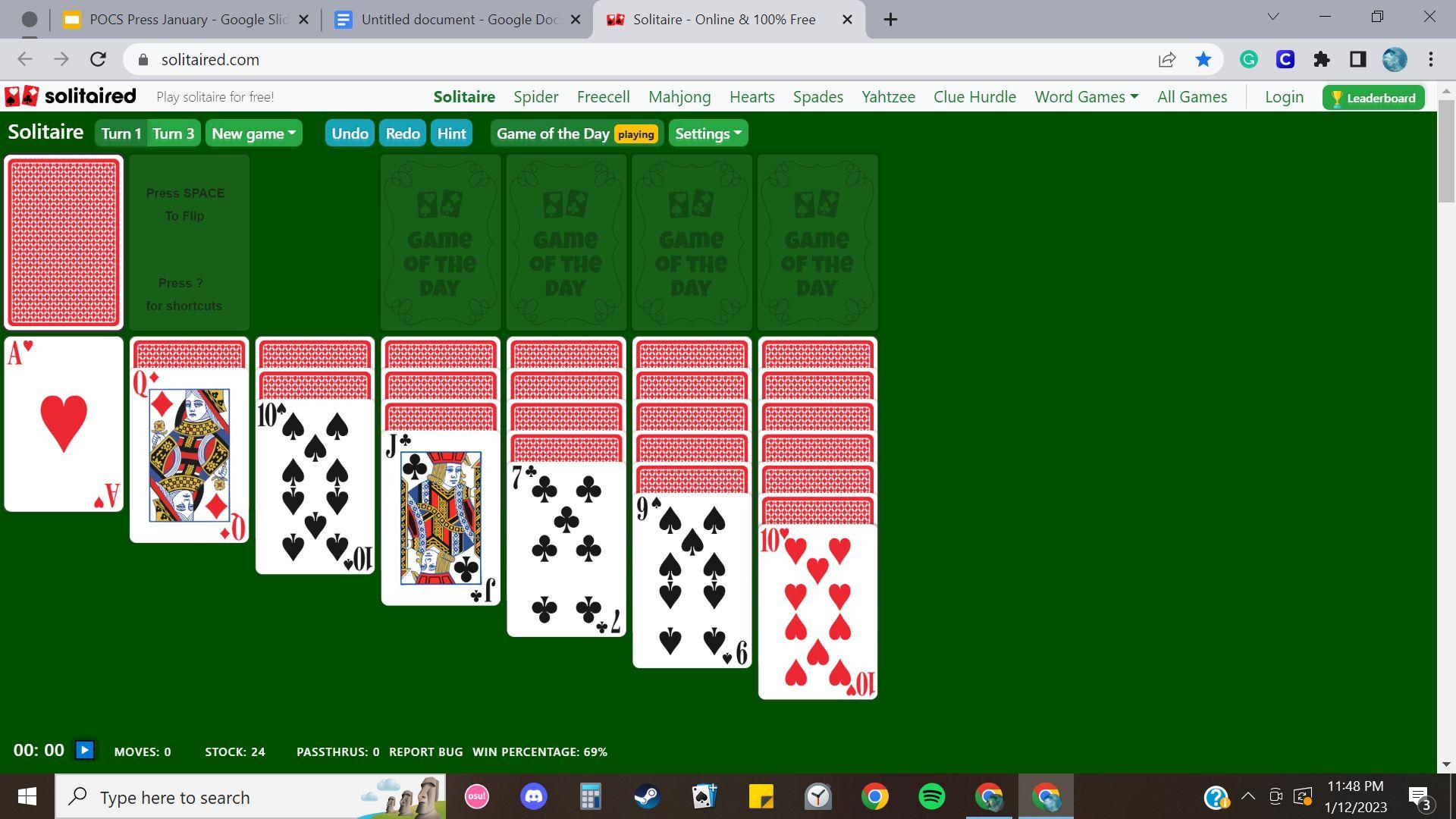Screen dimensions: 1456x819
Task: Click the timer play button
Action: coord(84,750)
